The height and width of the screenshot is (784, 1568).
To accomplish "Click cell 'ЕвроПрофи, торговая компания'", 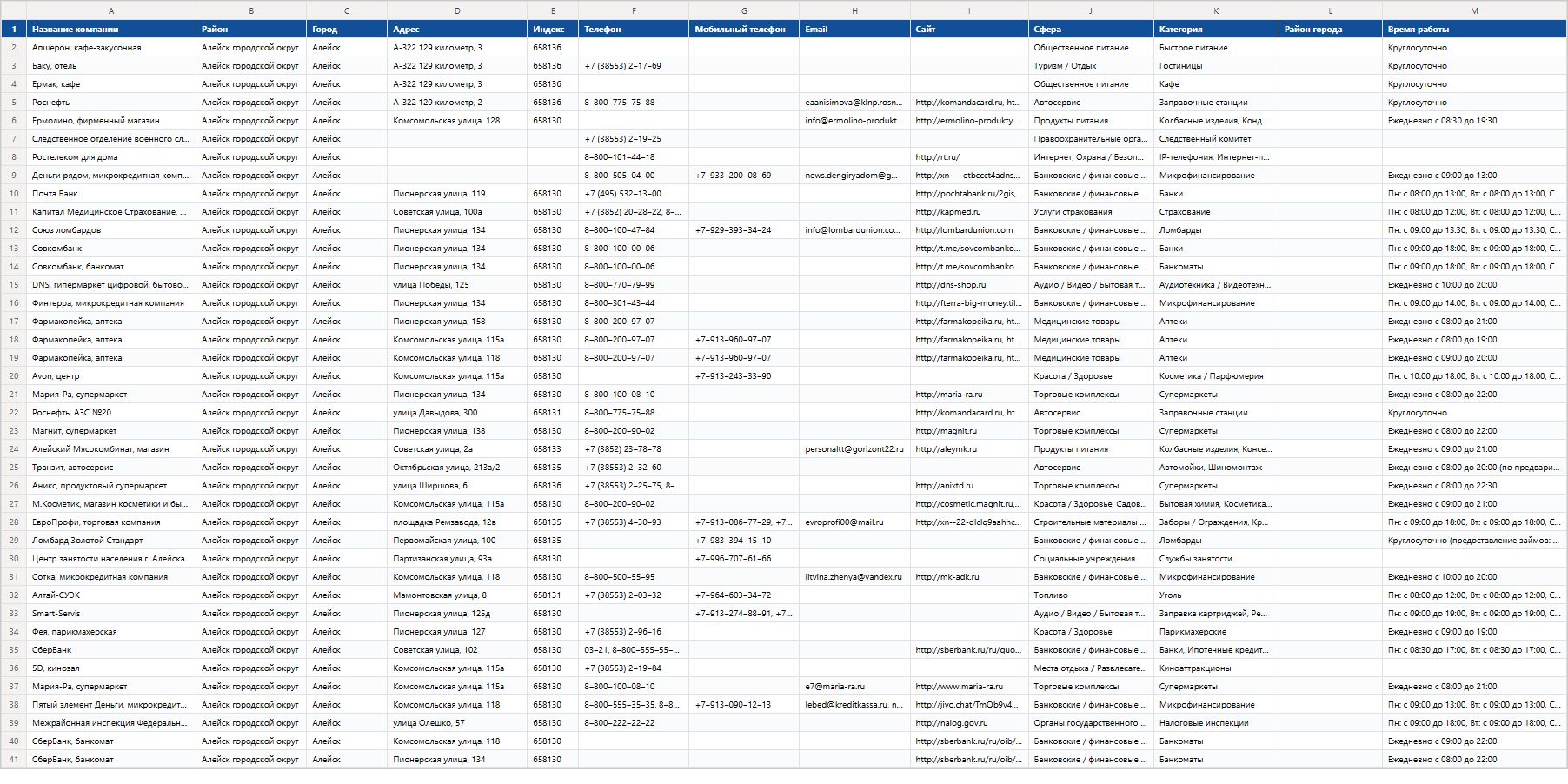I will click(111, 522).
